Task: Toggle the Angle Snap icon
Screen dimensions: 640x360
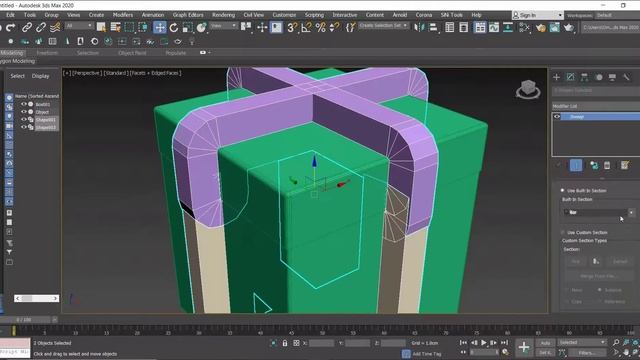Action: (306, 27)
